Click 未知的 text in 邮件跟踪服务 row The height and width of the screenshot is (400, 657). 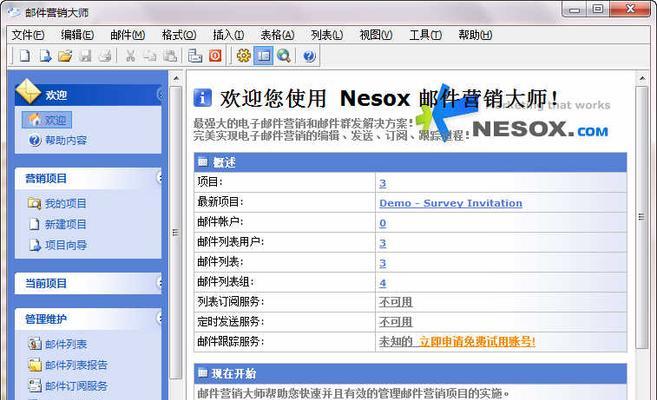(x=396, y=342)
